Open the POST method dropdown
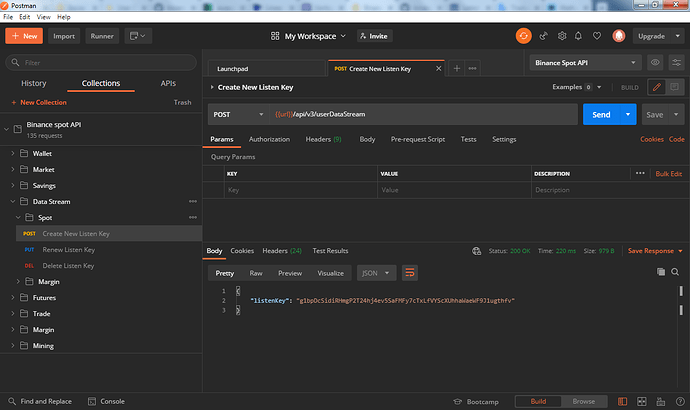The height and width of the screenshot is (410, 690). click(237, 115)
